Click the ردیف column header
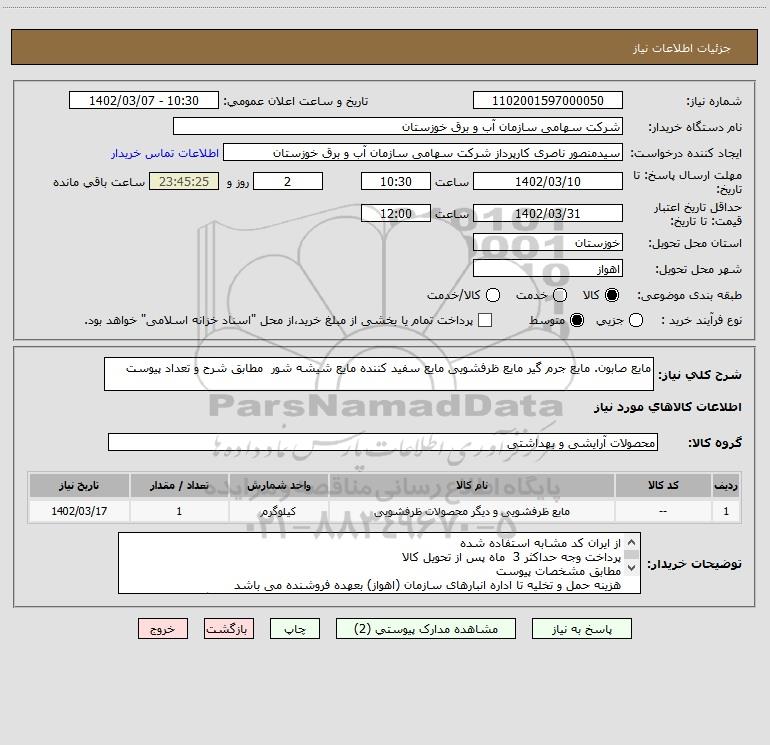 [x=726, y=485]
